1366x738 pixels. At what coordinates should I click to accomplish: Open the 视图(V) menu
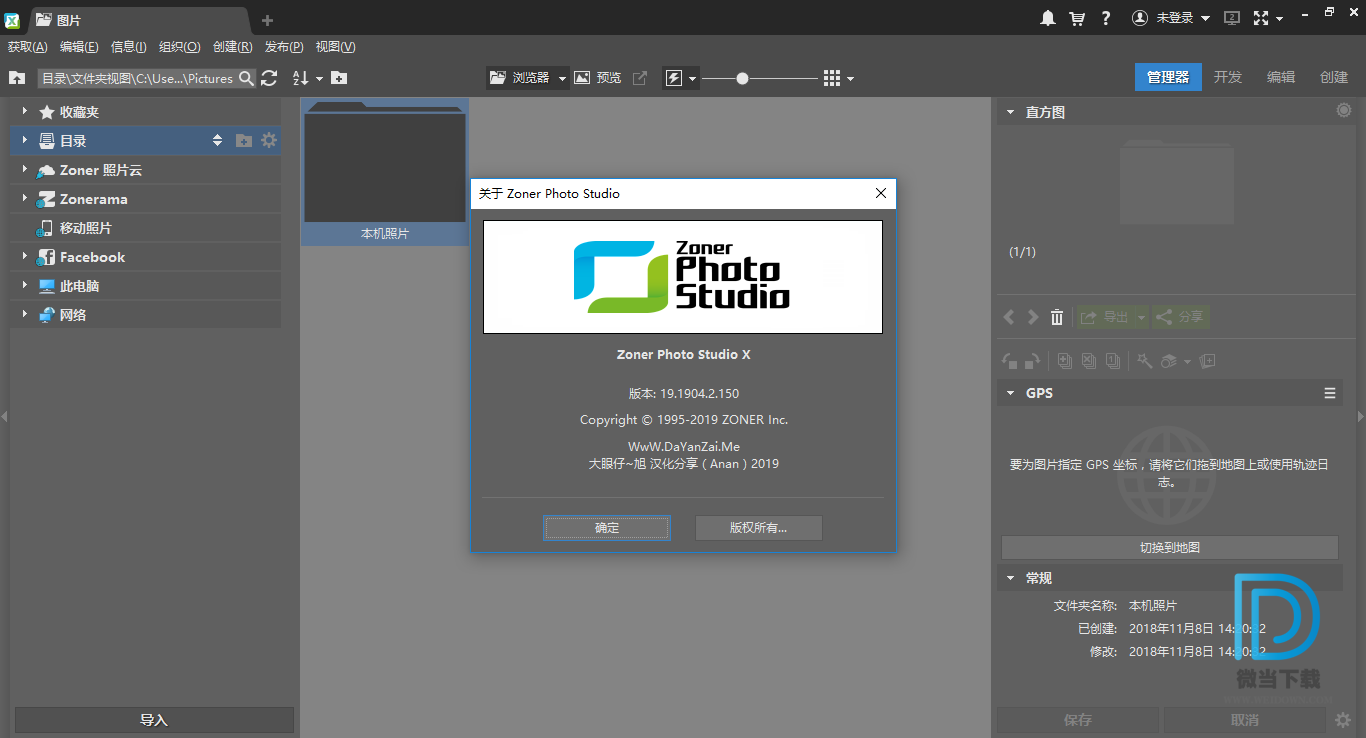coord(335,47)
